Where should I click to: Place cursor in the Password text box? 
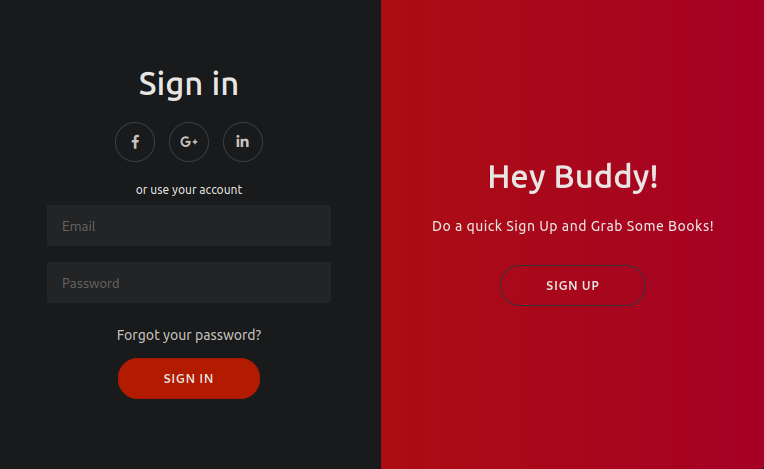tap(189, 283)
